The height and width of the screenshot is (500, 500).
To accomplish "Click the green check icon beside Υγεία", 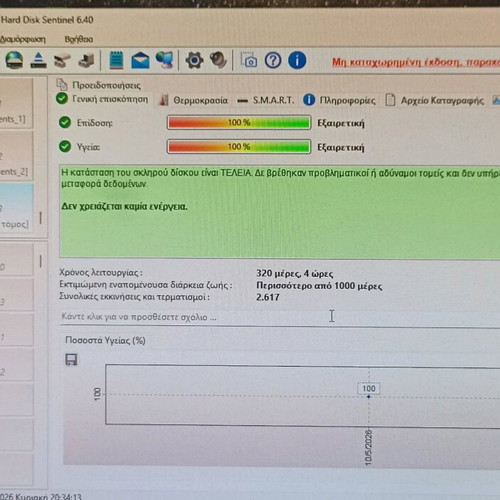I will (x=65, y=146).
